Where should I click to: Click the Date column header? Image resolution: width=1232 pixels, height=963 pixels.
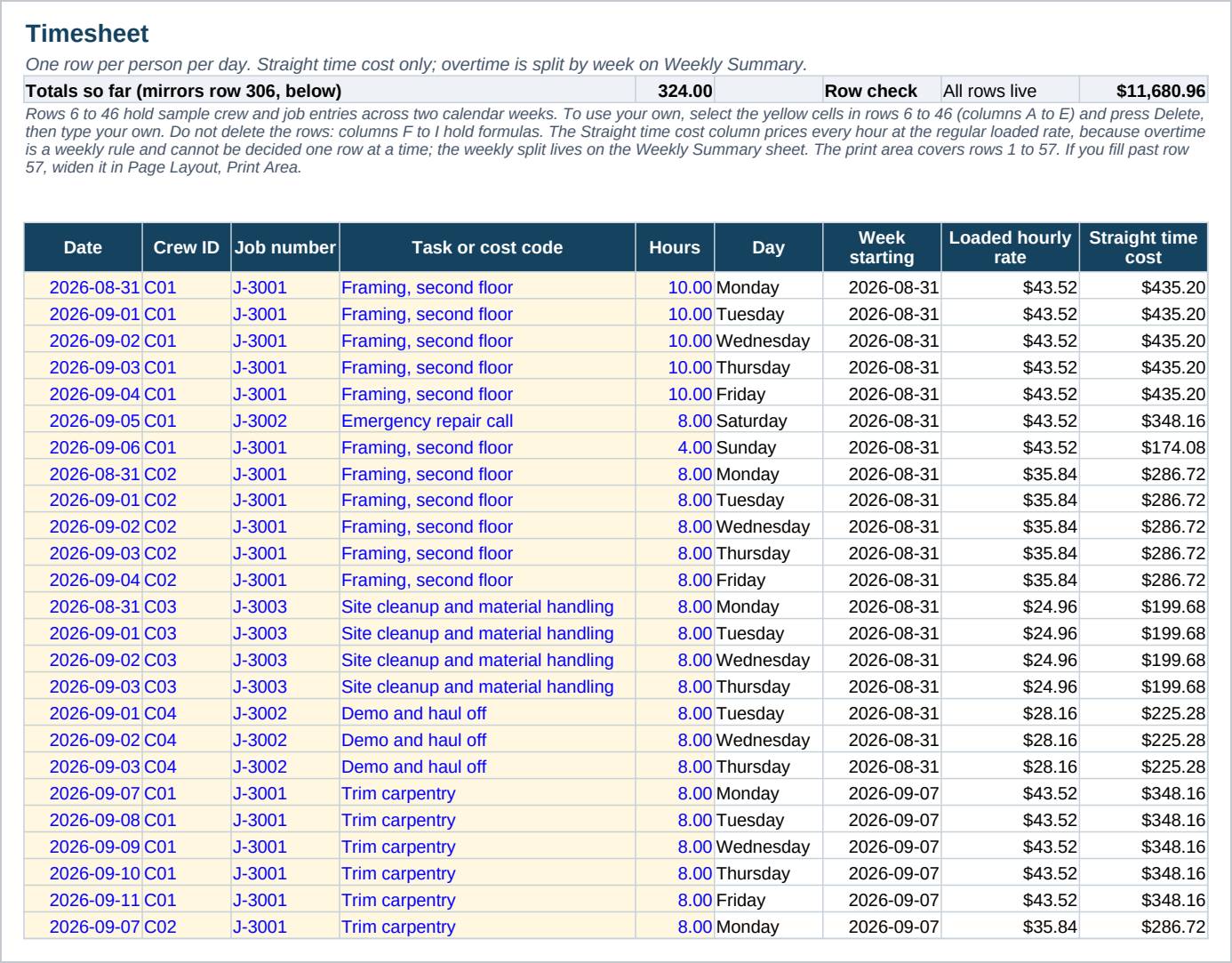tap(83, 247)
